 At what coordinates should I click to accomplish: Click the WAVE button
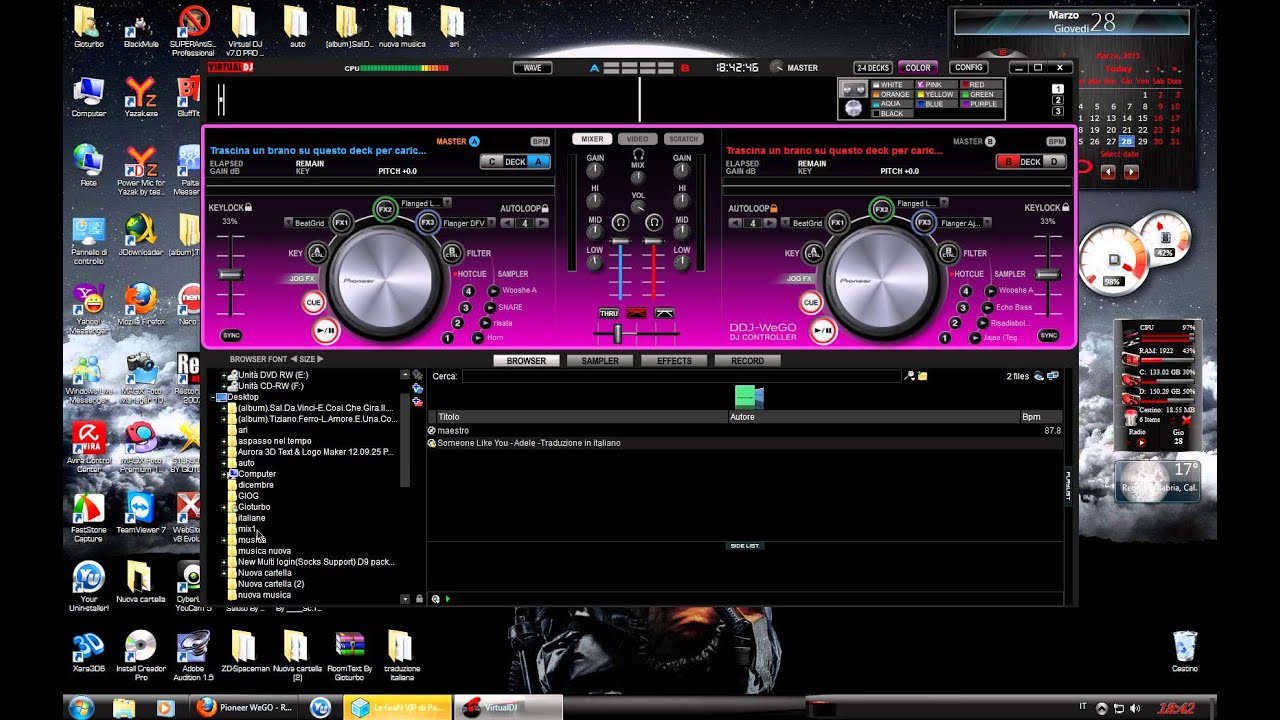click(532, 68)
